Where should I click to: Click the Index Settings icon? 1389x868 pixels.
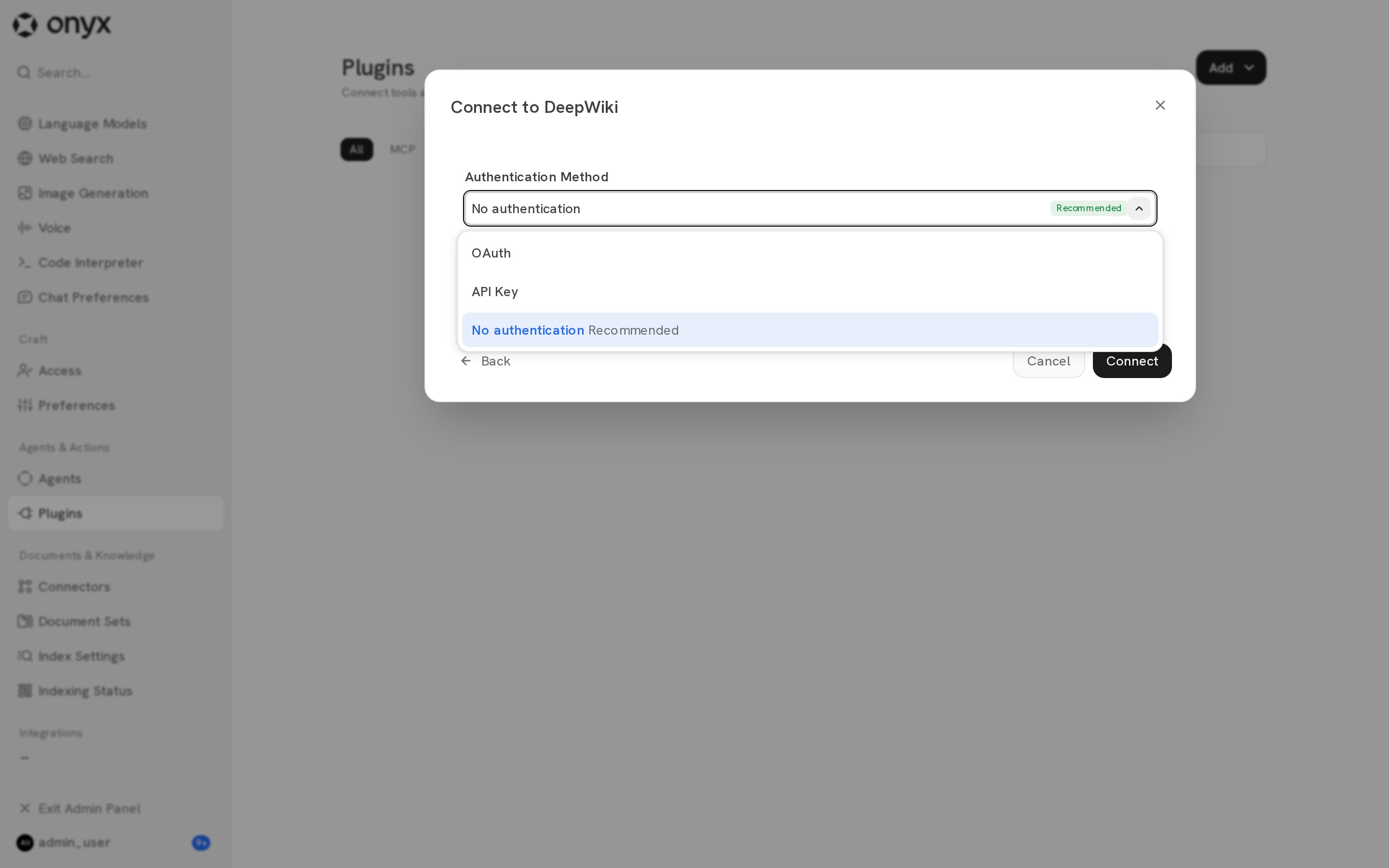[25, 656]
